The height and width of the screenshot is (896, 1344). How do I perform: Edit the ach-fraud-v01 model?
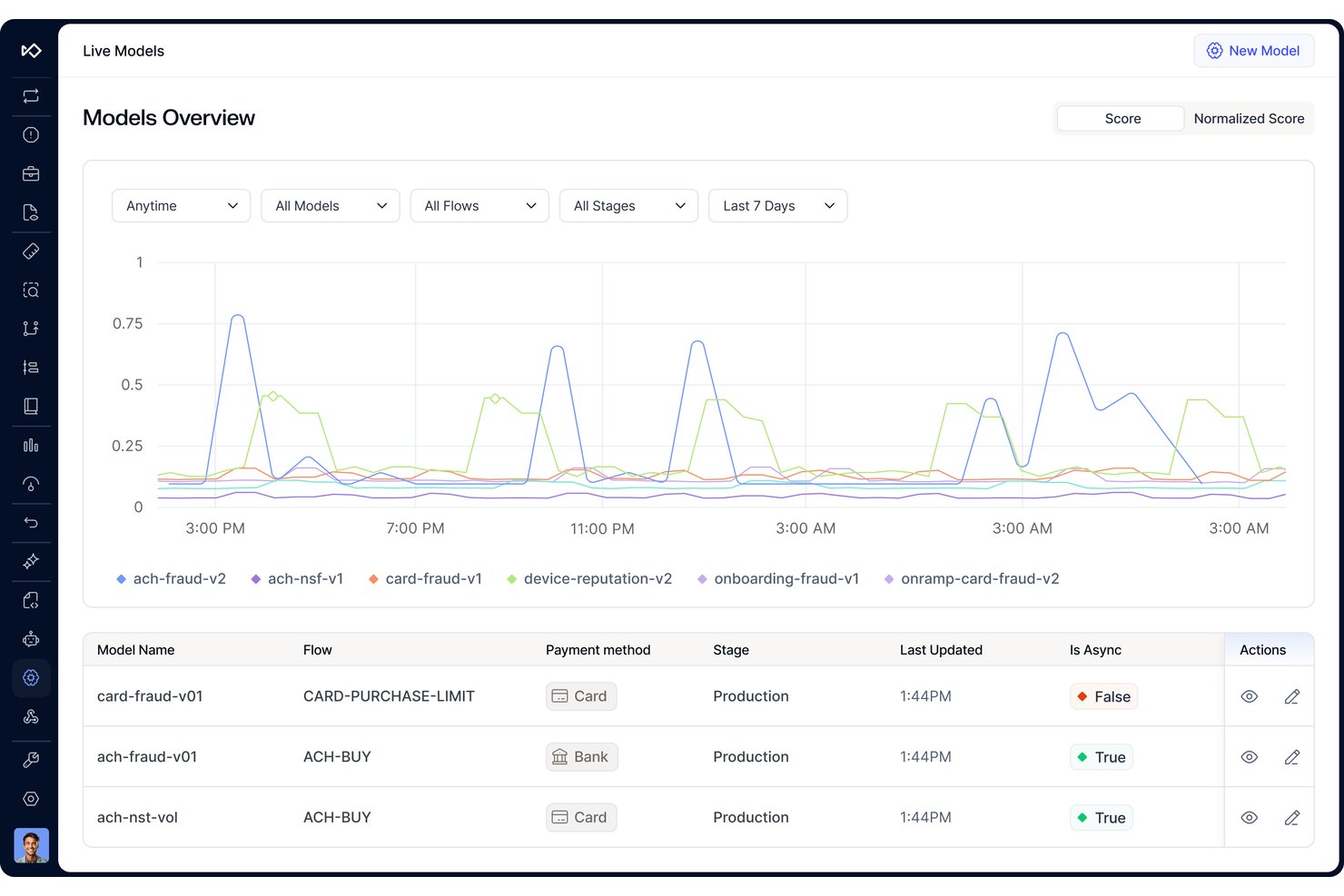(1292, 757)
